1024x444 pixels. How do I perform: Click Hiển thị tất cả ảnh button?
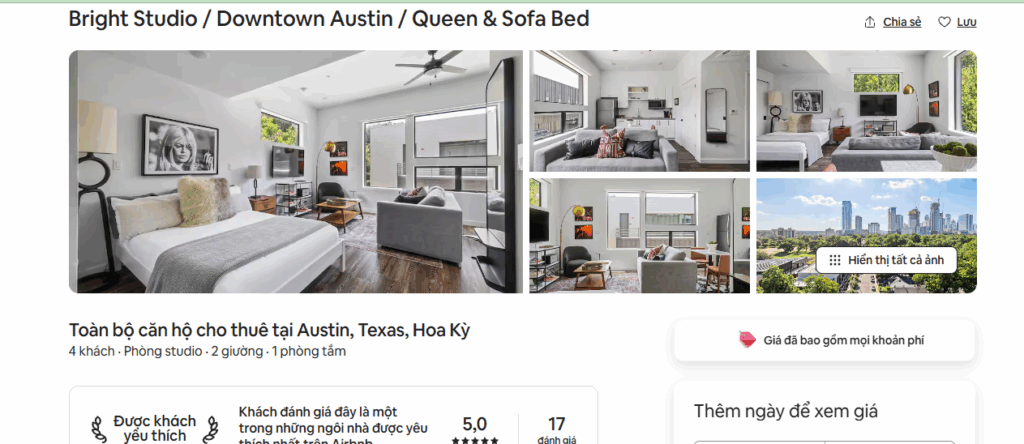(x=886, y=260)
